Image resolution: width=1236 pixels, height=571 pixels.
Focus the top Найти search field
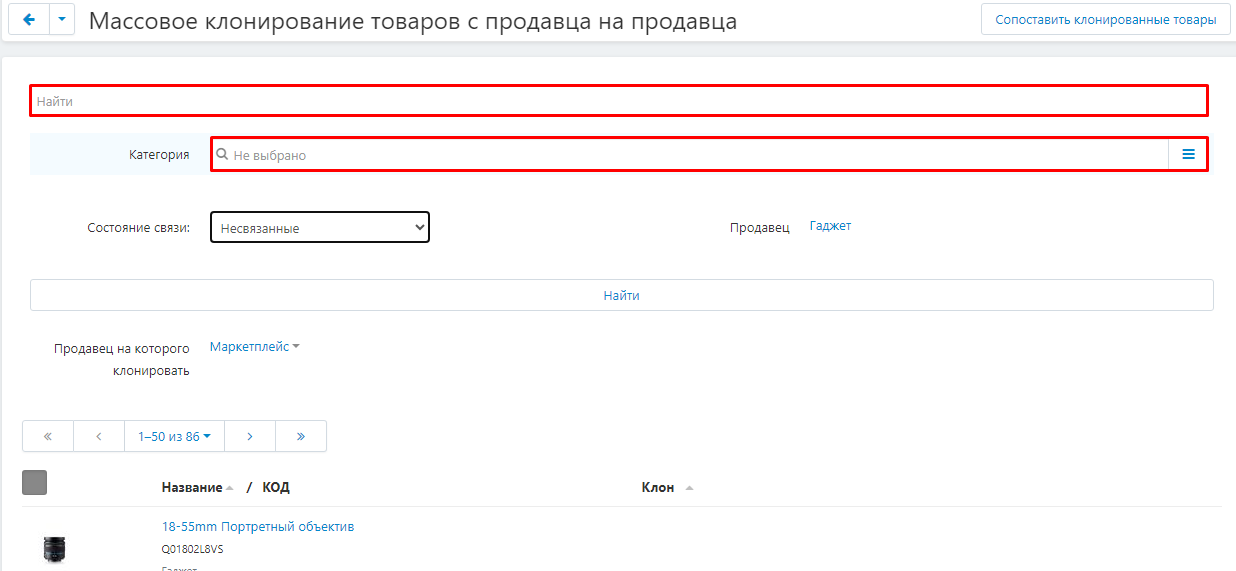[618, 101]
